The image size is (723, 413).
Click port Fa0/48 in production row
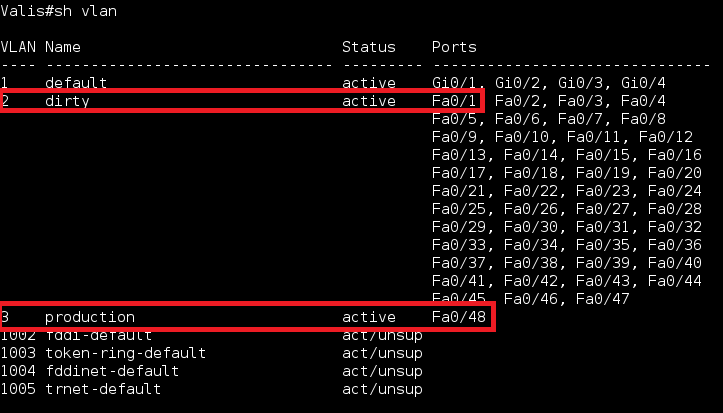tap(458, 317)
